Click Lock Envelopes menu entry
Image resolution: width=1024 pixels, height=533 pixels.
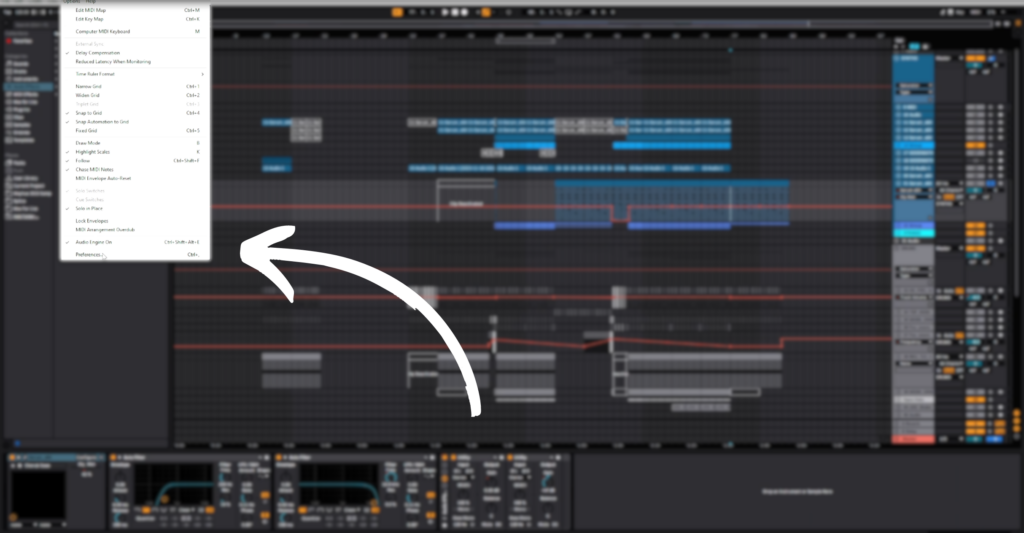coord(92,220)
